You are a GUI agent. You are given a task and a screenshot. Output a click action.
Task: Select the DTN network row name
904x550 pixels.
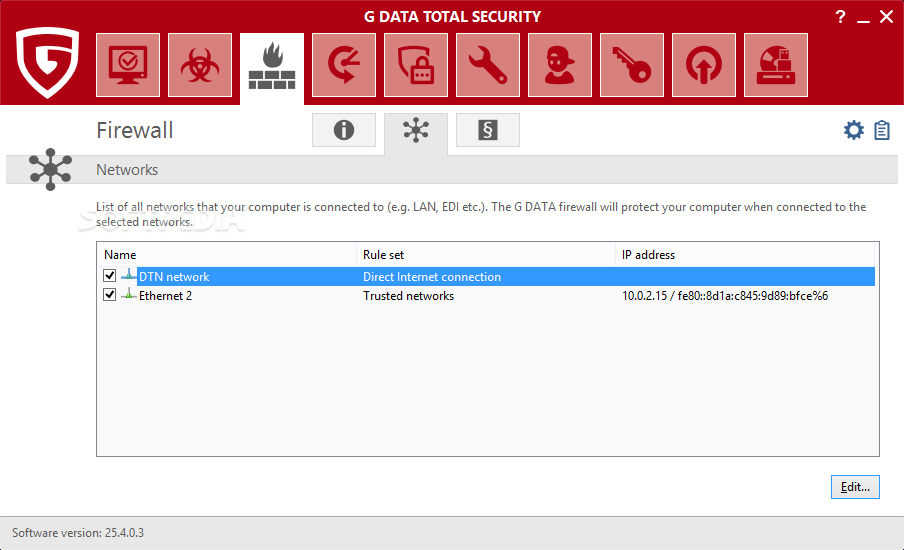(174, 277)
